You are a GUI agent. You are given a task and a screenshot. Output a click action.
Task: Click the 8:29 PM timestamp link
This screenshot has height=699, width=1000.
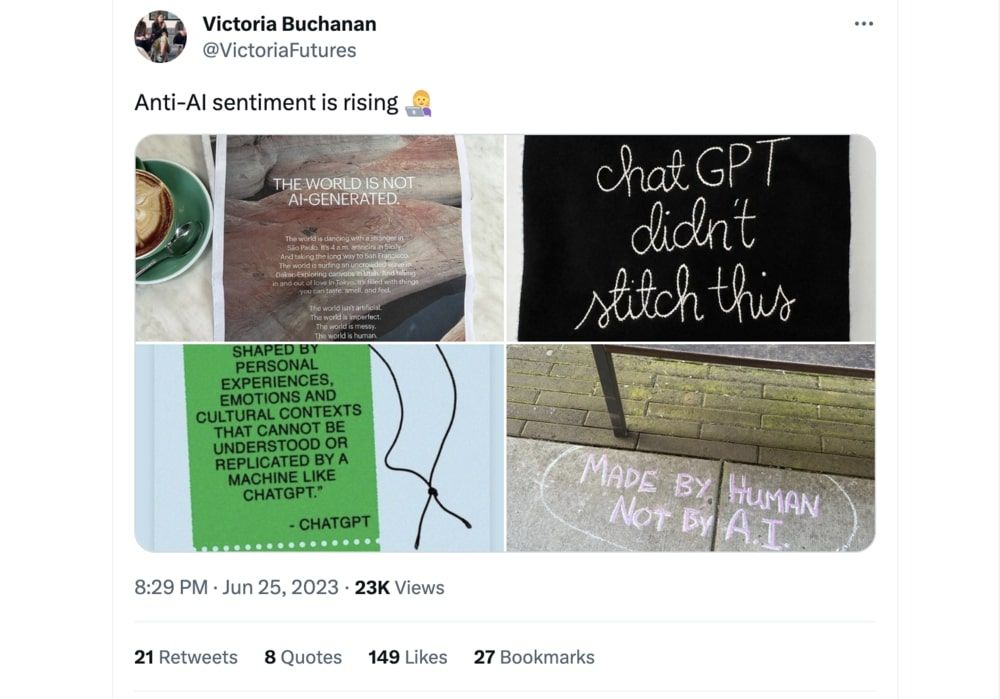(171, 587)
